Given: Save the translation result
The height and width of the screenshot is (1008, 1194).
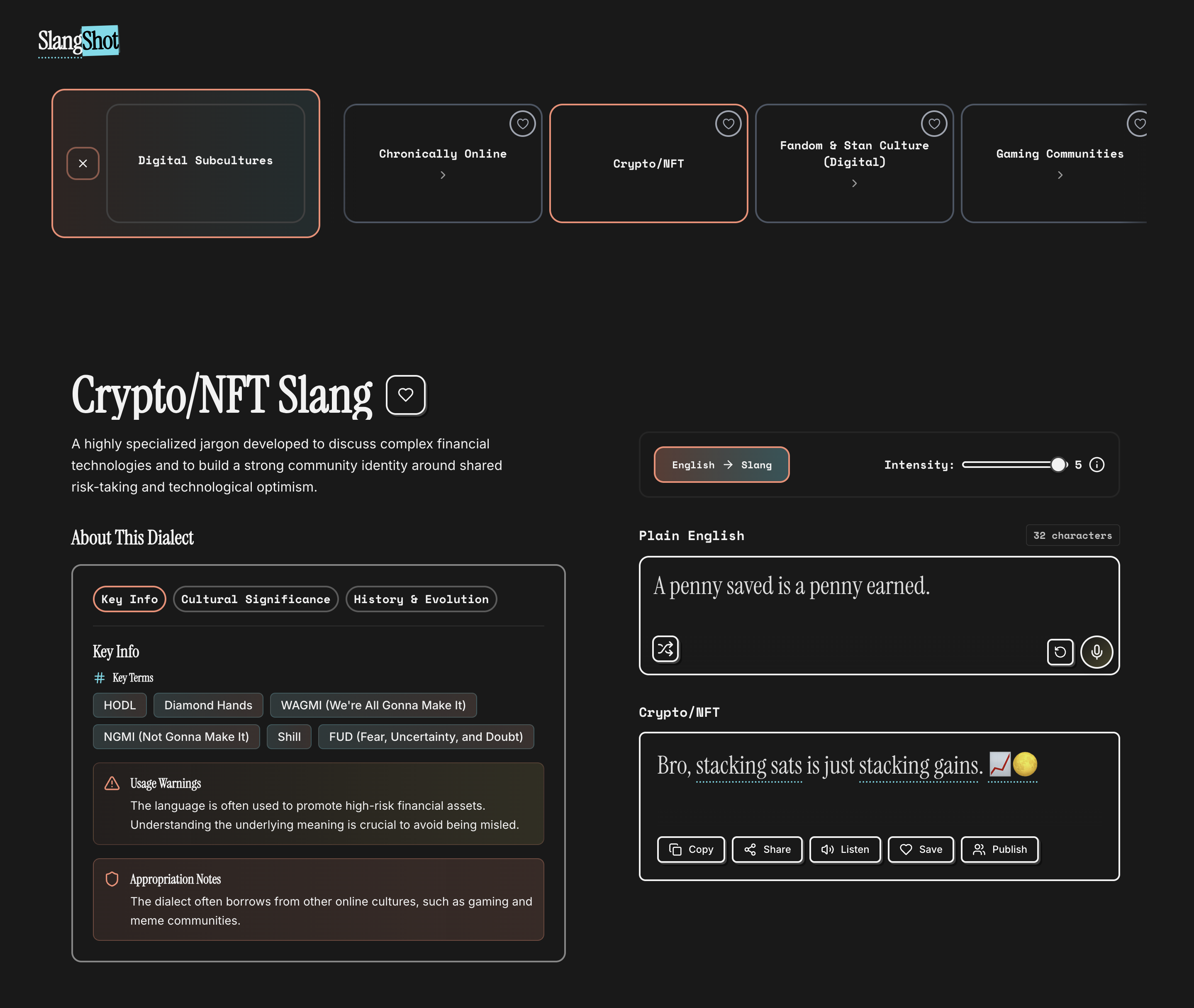Looking at the screenshot, I should [920, 849].
